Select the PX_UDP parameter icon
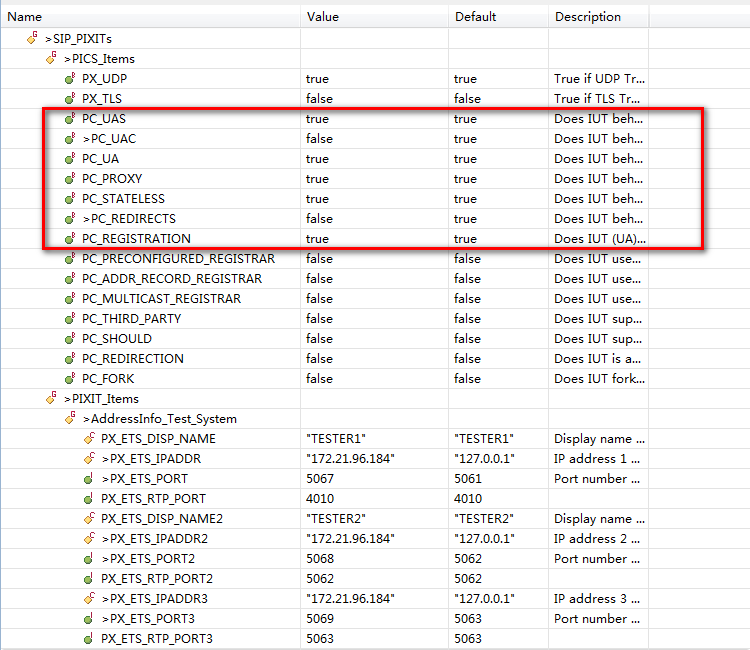750x650 pixels. coord(70,78)
